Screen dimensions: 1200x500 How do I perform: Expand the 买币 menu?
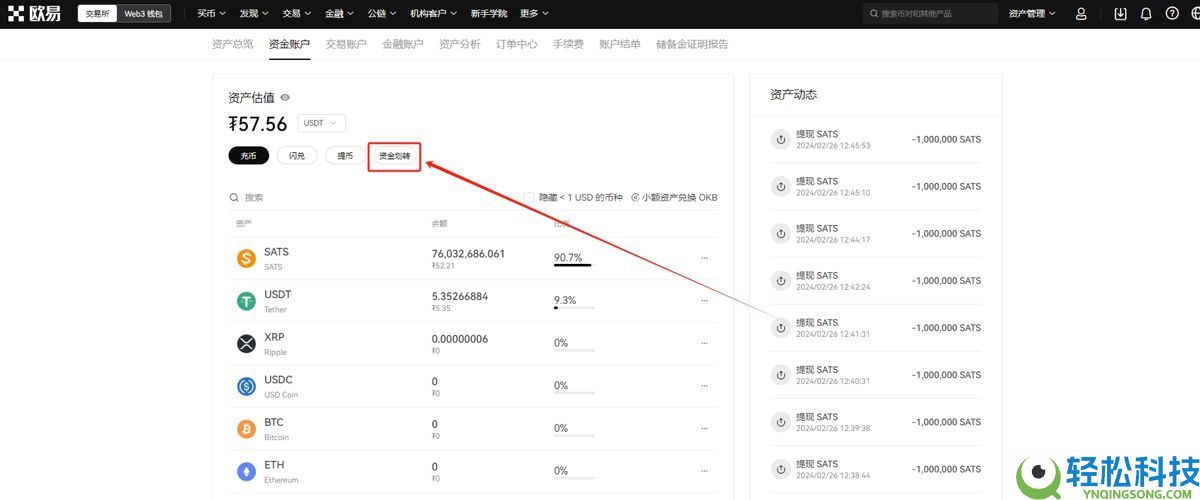(209, 14)
